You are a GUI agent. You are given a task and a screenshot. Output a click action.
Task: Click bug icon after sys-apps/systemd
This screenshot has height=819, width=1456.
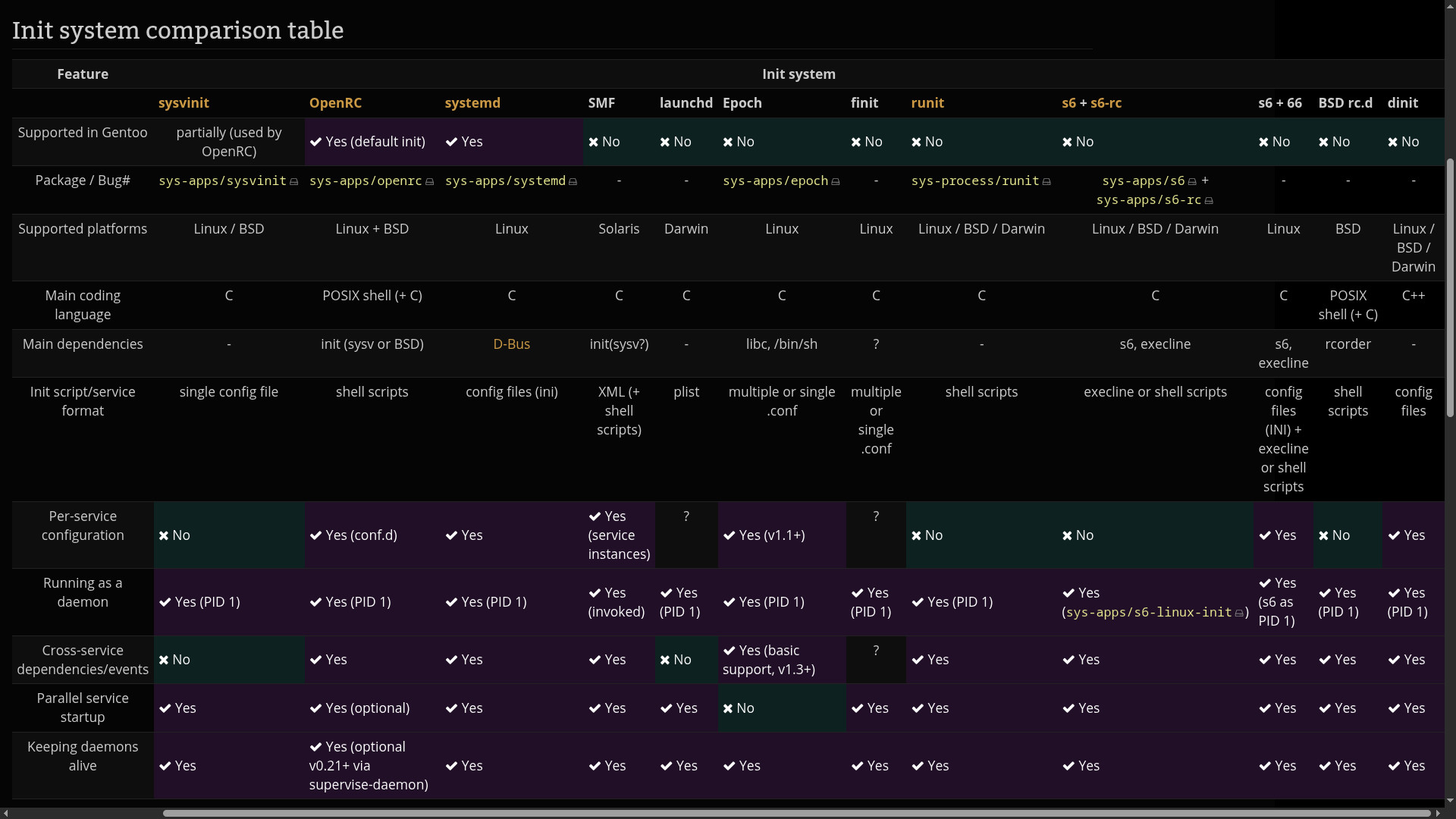click(x=573, y=182)
